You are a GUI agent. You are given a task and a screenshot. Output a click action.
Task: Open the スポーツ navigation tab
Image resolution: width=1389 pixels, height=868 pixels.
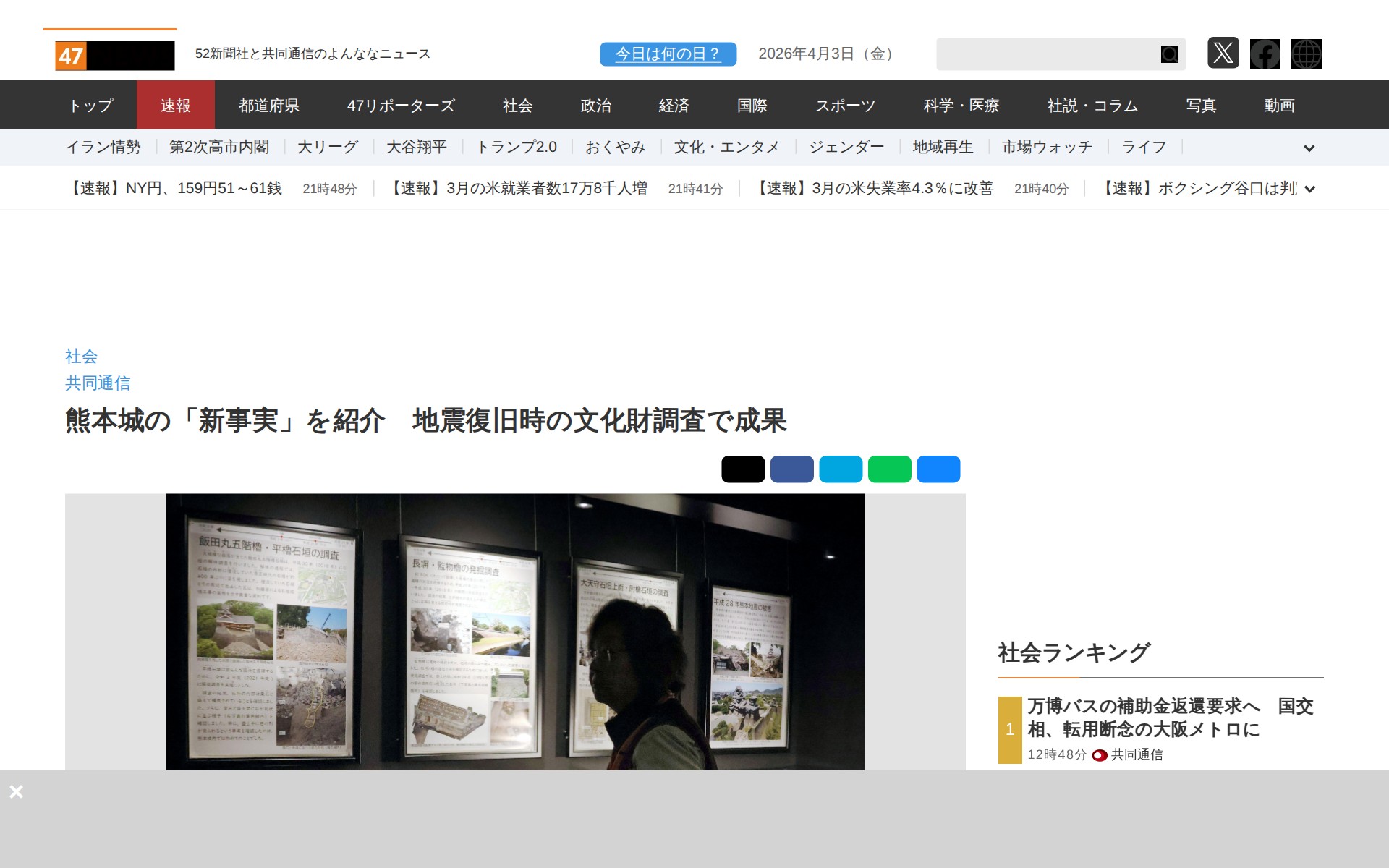point(845,106)
